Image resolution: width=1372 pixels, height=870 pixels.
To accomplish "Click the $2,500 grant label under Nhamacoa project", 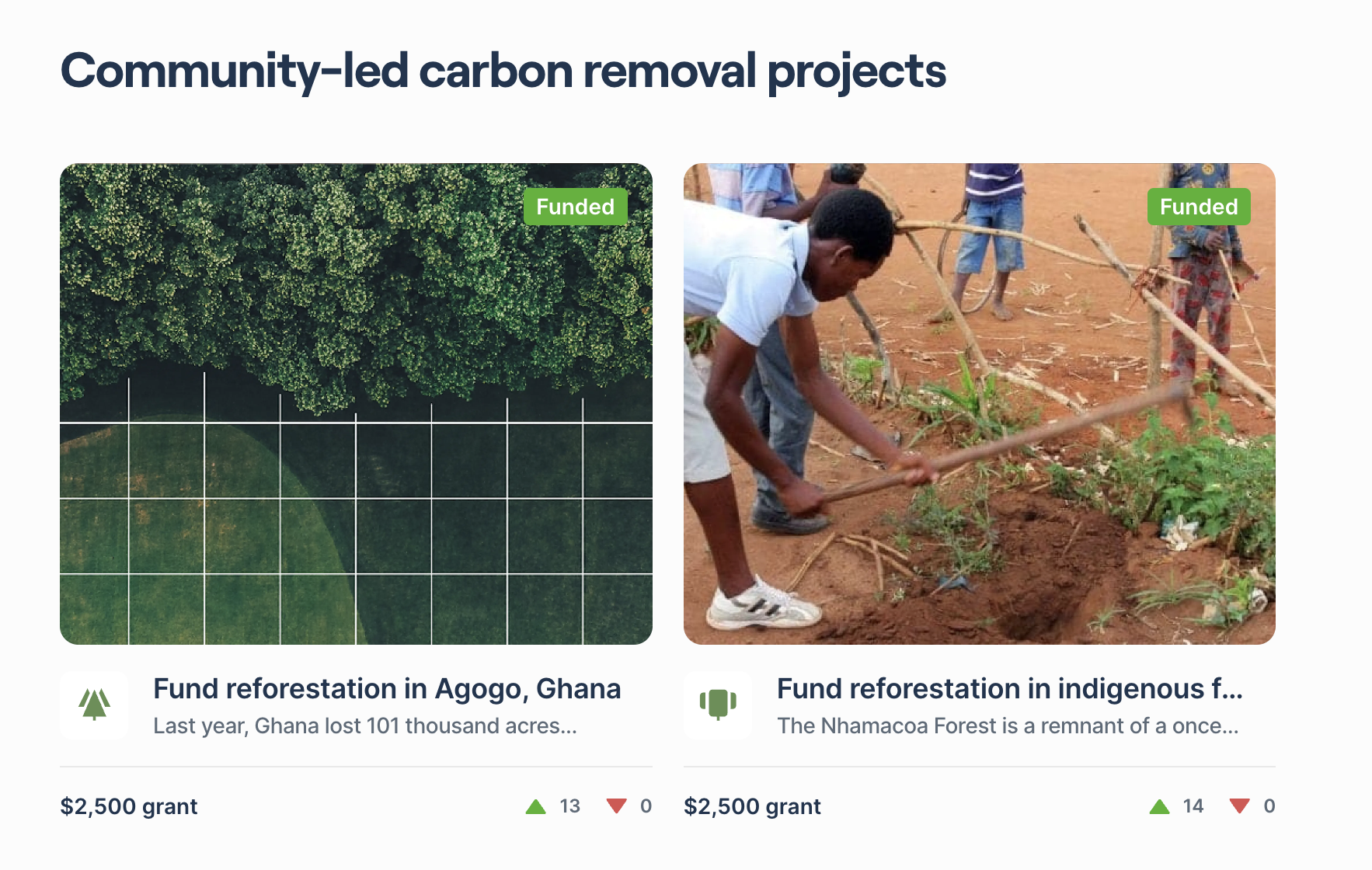I will click(x=752, y=806).
